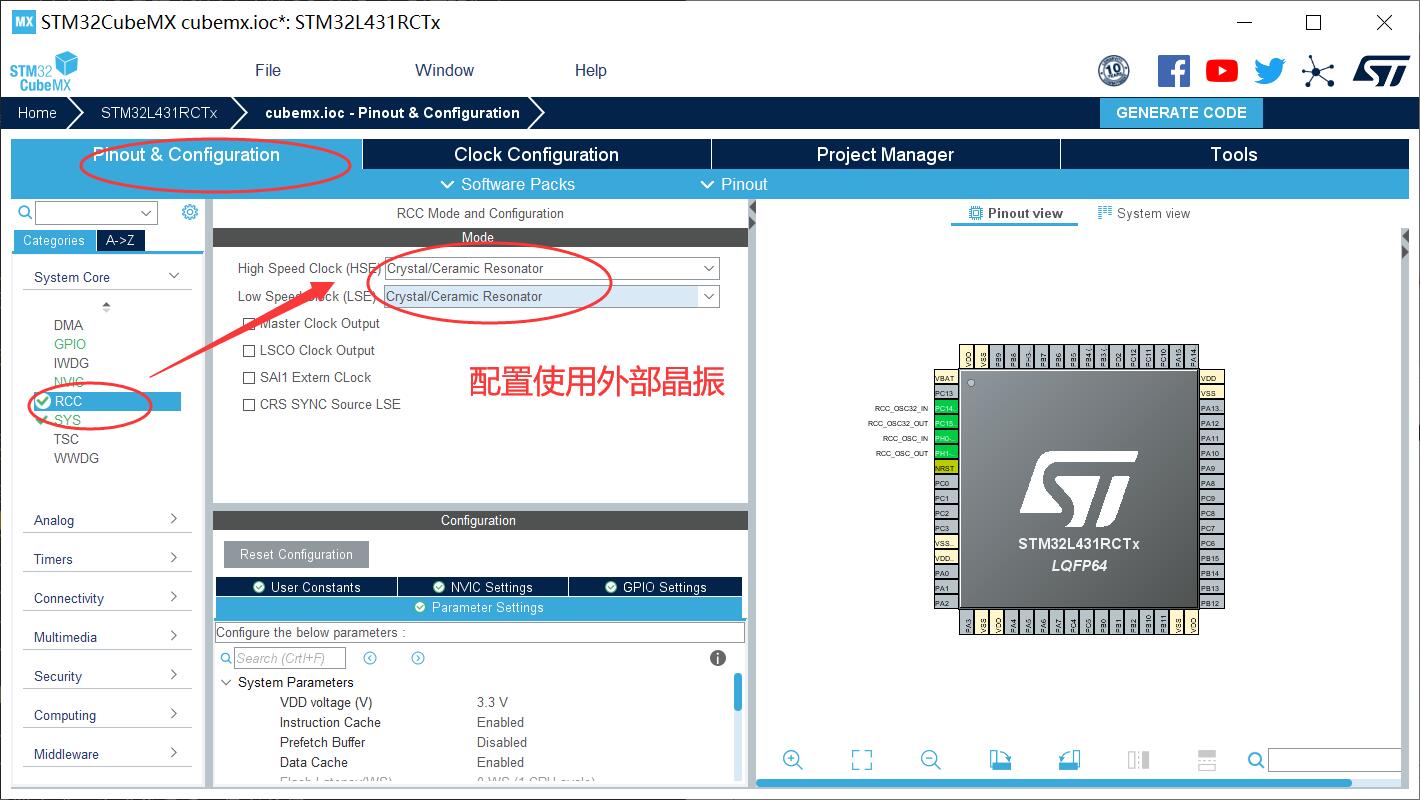Expand the Analog category

tap(174, 519)
